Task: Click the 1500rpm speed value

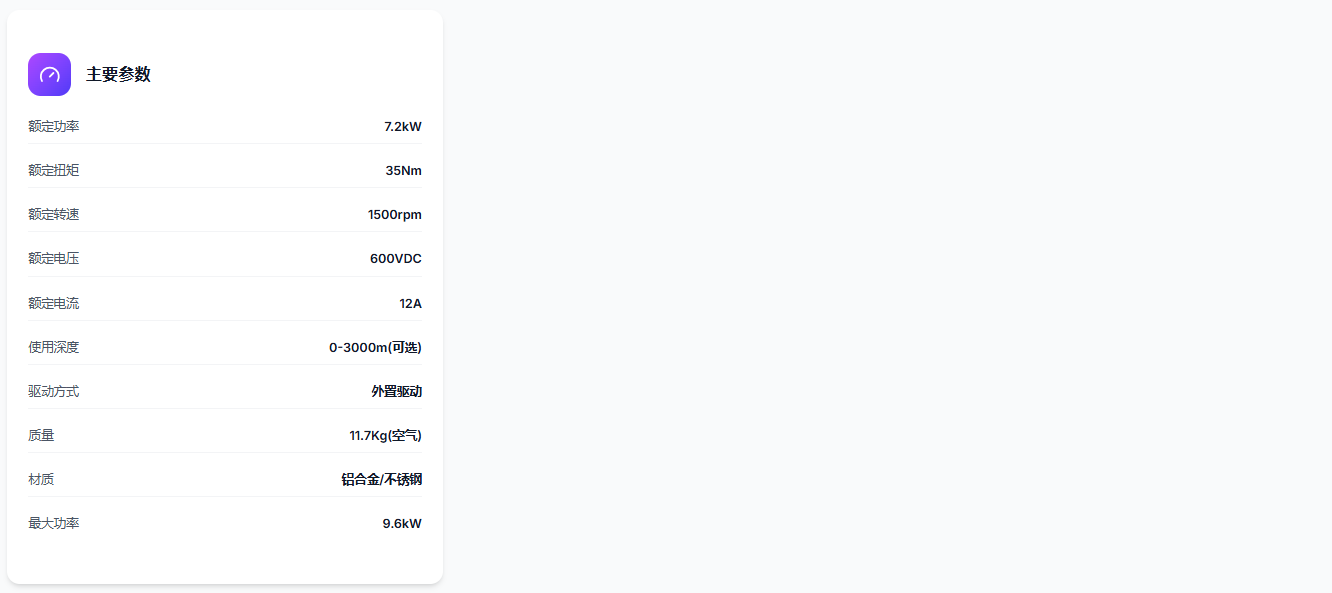Action: (x=394, y=215)
